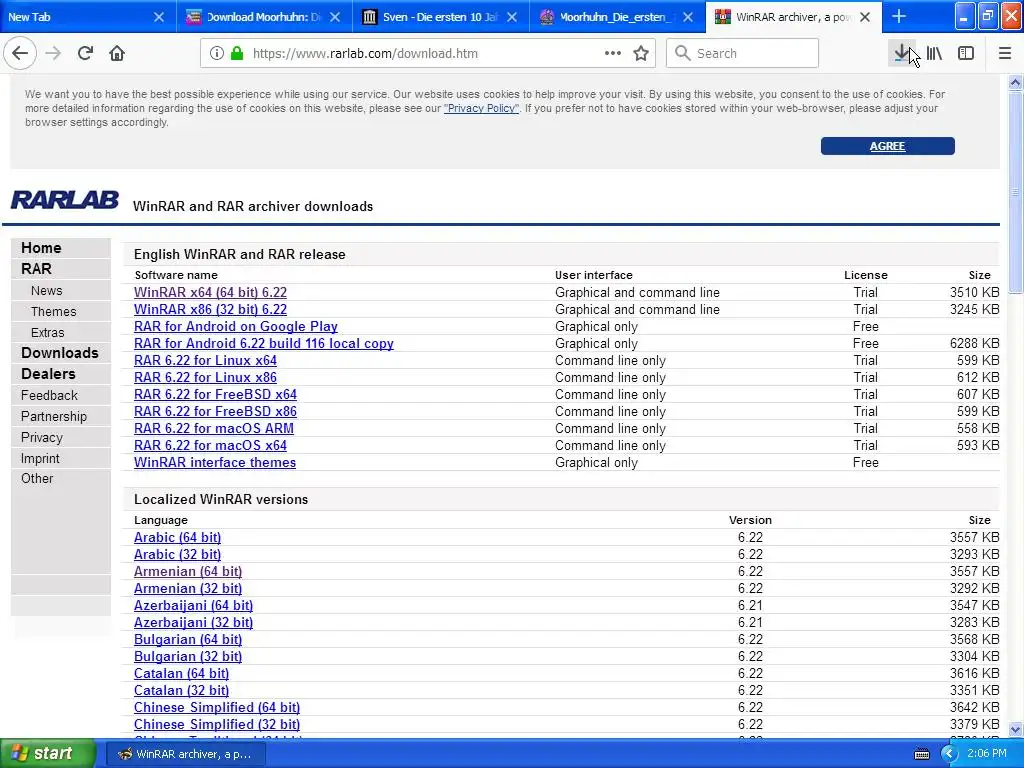Close the Download Moorhuhn tab
The image size is (1024, 768).
(335, 17)
